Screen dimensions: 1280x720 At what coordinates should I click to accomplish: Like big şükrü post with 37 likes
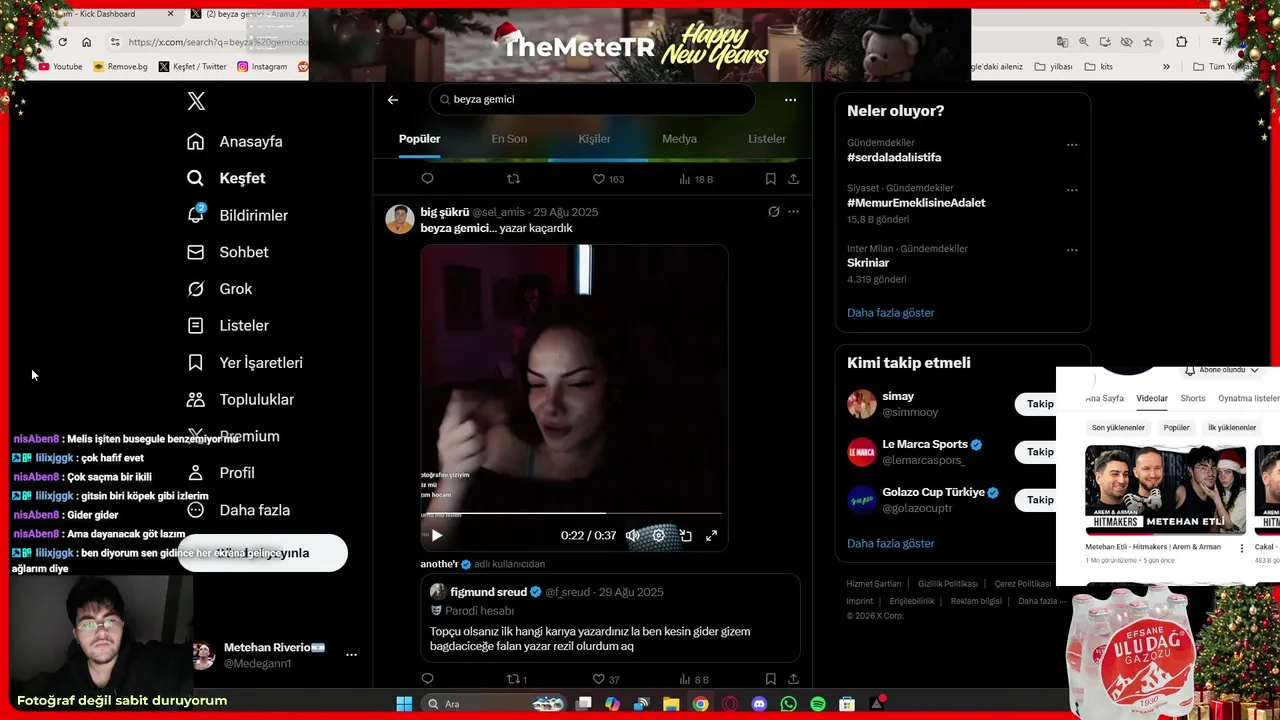tap(606, 679)
